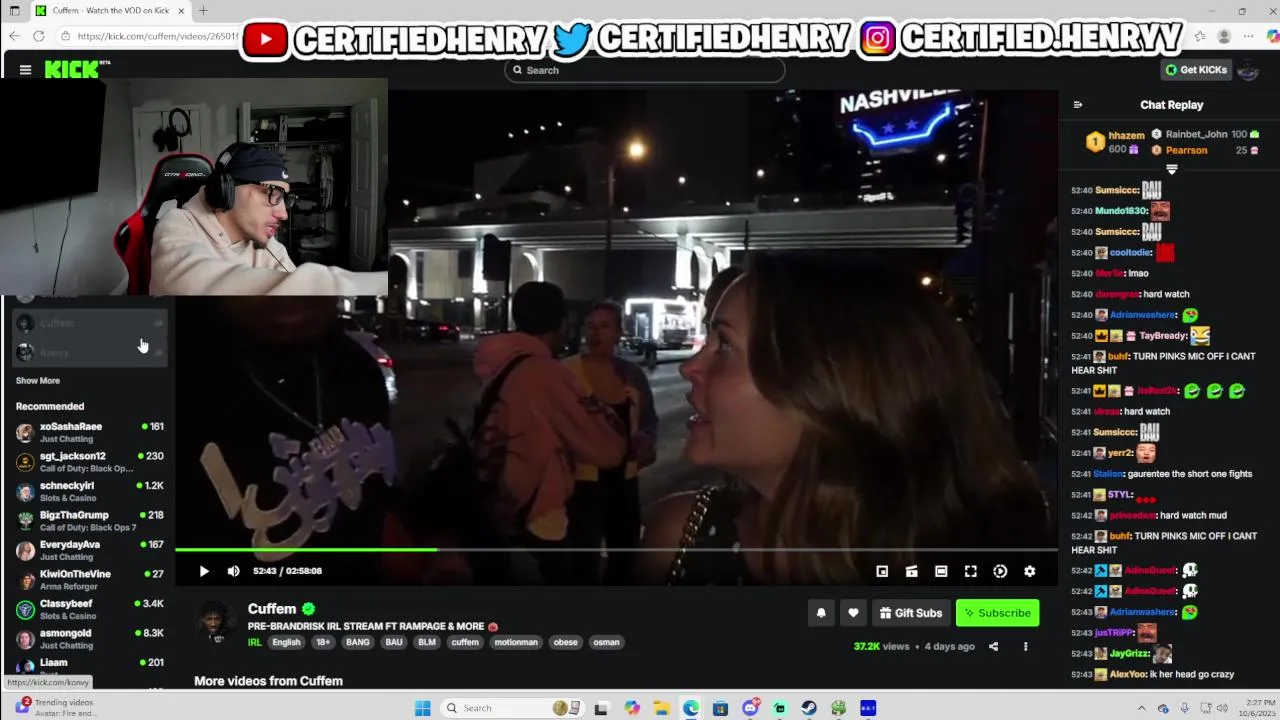Expand sidebar with Show More
Screen dimensions: 1280x720
38,381
